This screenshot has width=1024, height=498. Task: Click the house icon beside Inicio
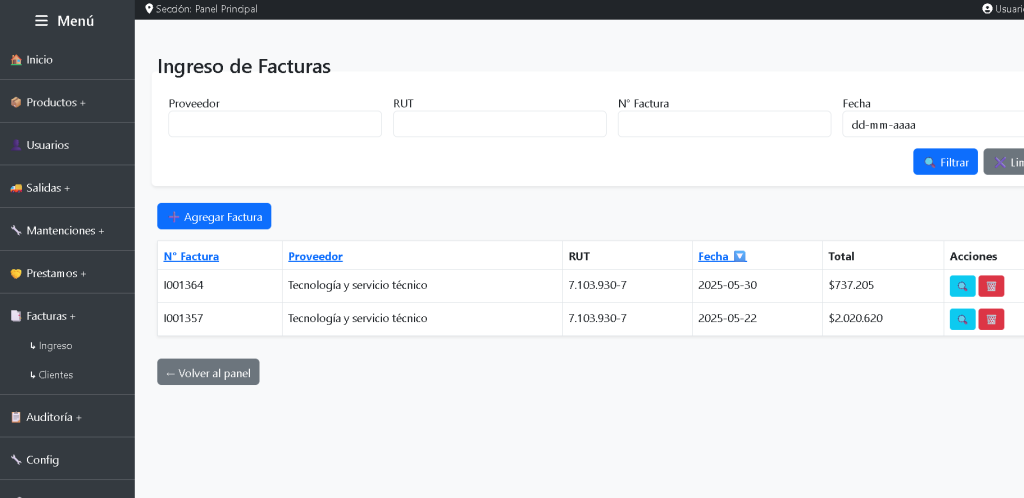point(16,59)
